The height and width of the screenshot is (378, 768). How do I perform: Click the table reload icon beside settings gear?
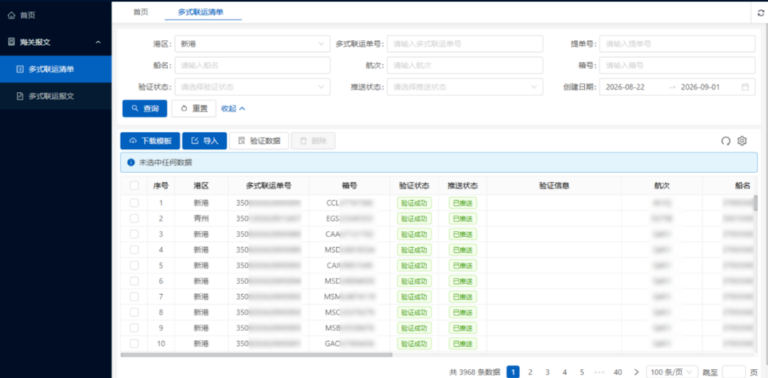pos(725,141)
